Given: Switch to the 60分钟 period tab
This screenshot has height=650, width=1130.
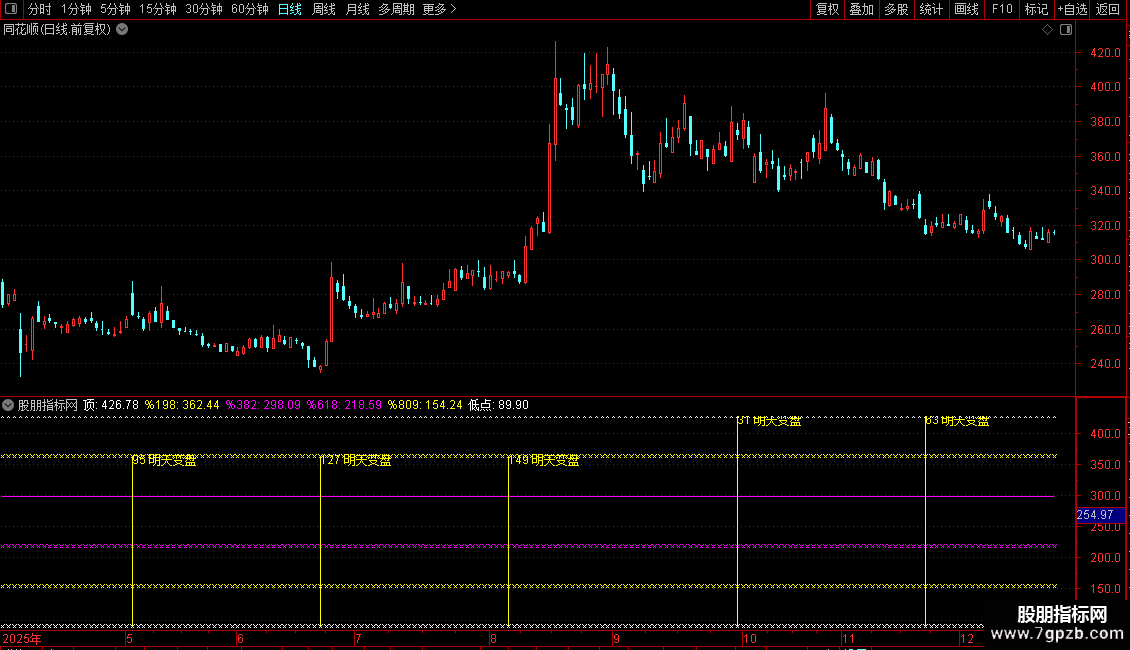Looking at the screenshot, I should click(x=249, y=9).
